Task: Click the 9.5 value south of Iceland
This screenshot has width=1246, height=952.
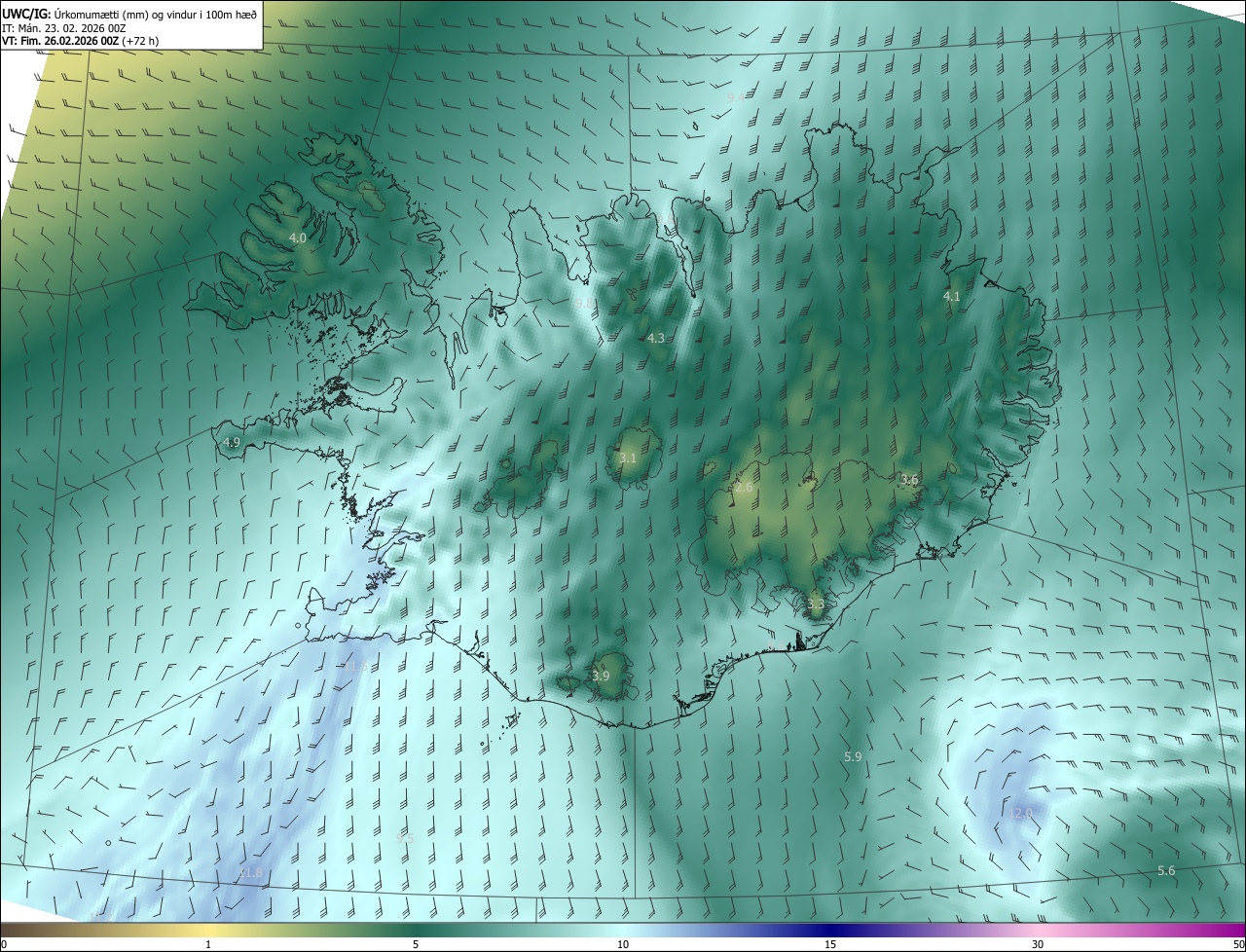Action: pos(406,838)
